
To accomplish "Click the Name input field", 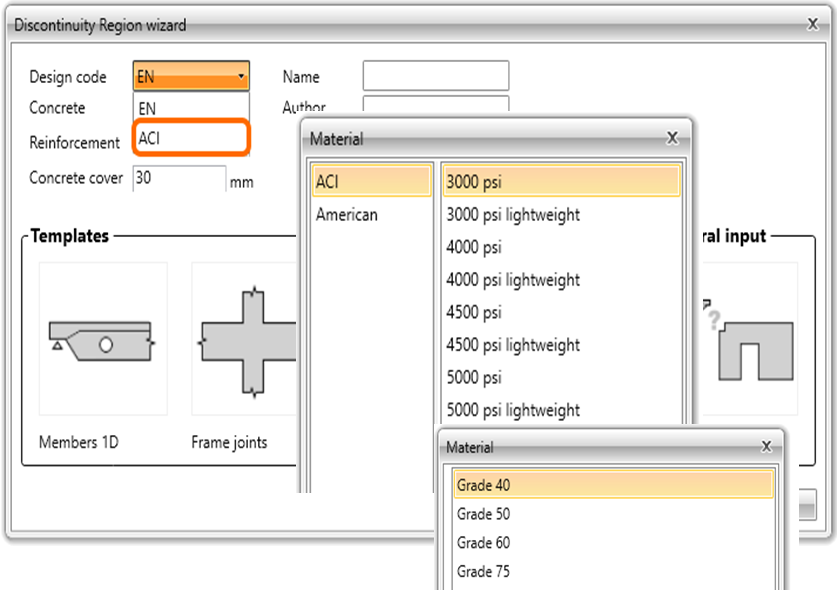I will pyautogui.click(x=435, y=76).
